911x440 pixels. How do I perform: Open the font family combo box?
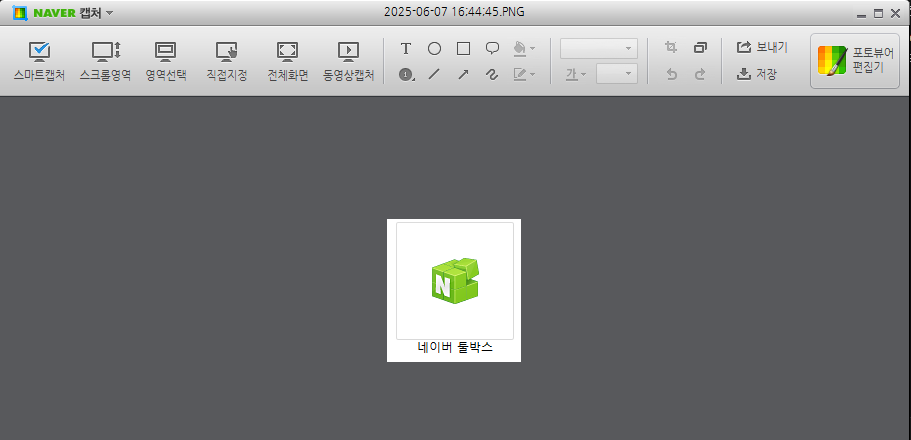(x=598, y=49)
